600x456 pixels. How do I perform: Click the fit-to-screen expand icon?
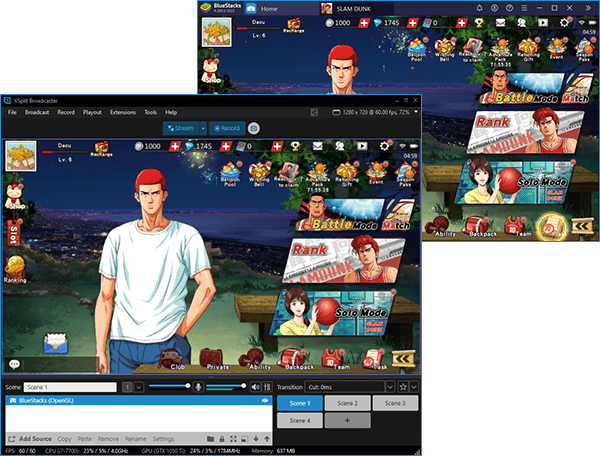click(x=233, y=439)
